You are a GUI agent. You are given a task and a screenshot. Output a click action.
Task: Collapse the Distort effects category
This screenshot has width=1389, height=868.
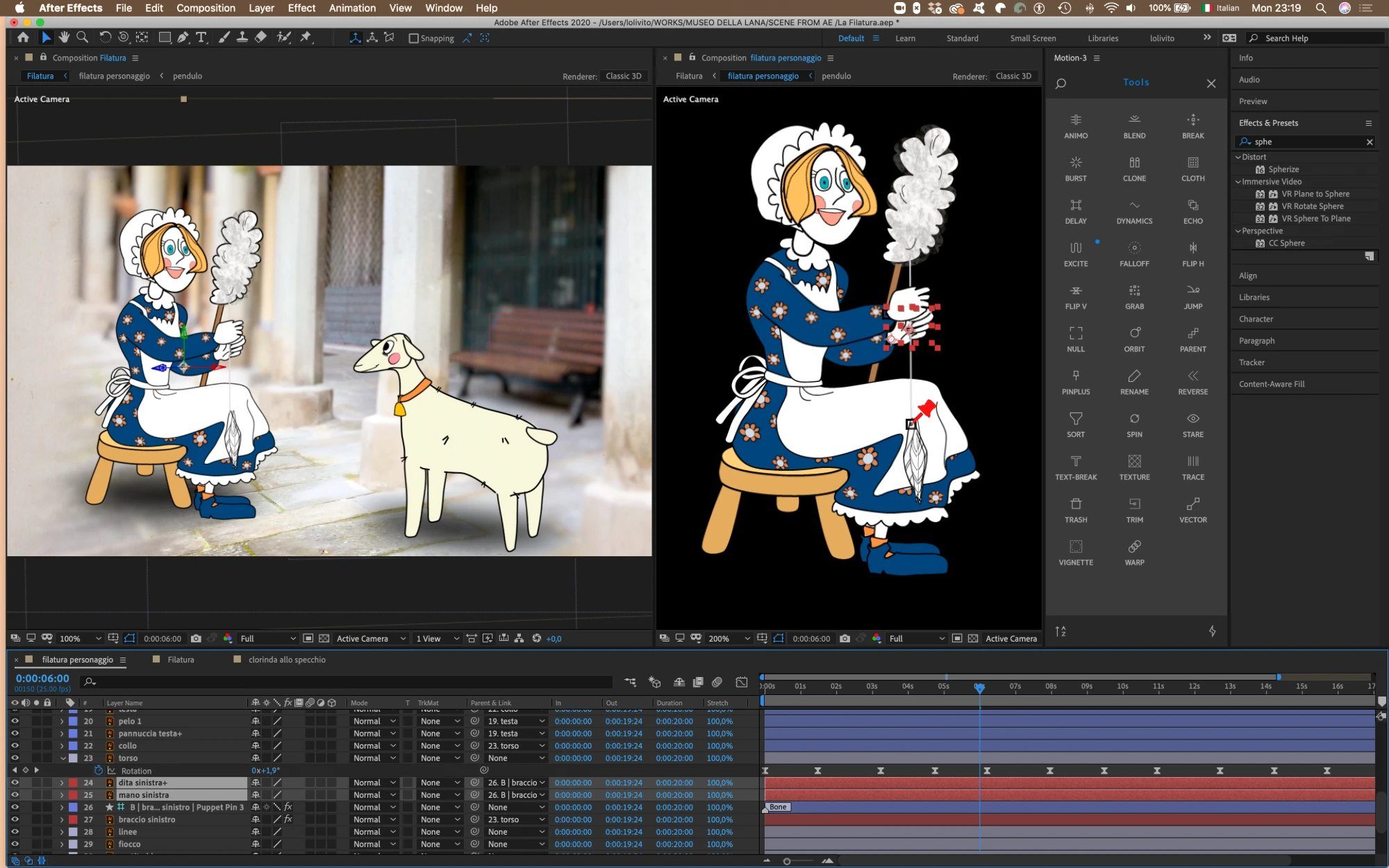(x=1238, y=157)
